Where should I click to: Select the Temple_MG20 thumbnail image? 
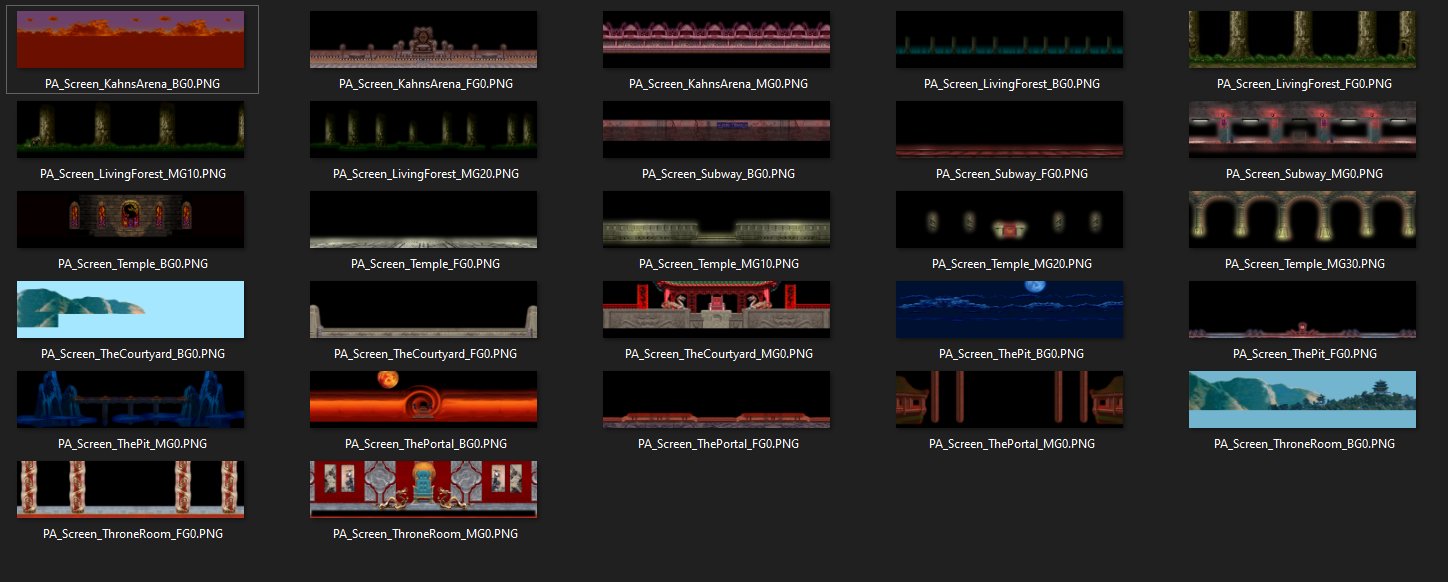point(1010,220)
